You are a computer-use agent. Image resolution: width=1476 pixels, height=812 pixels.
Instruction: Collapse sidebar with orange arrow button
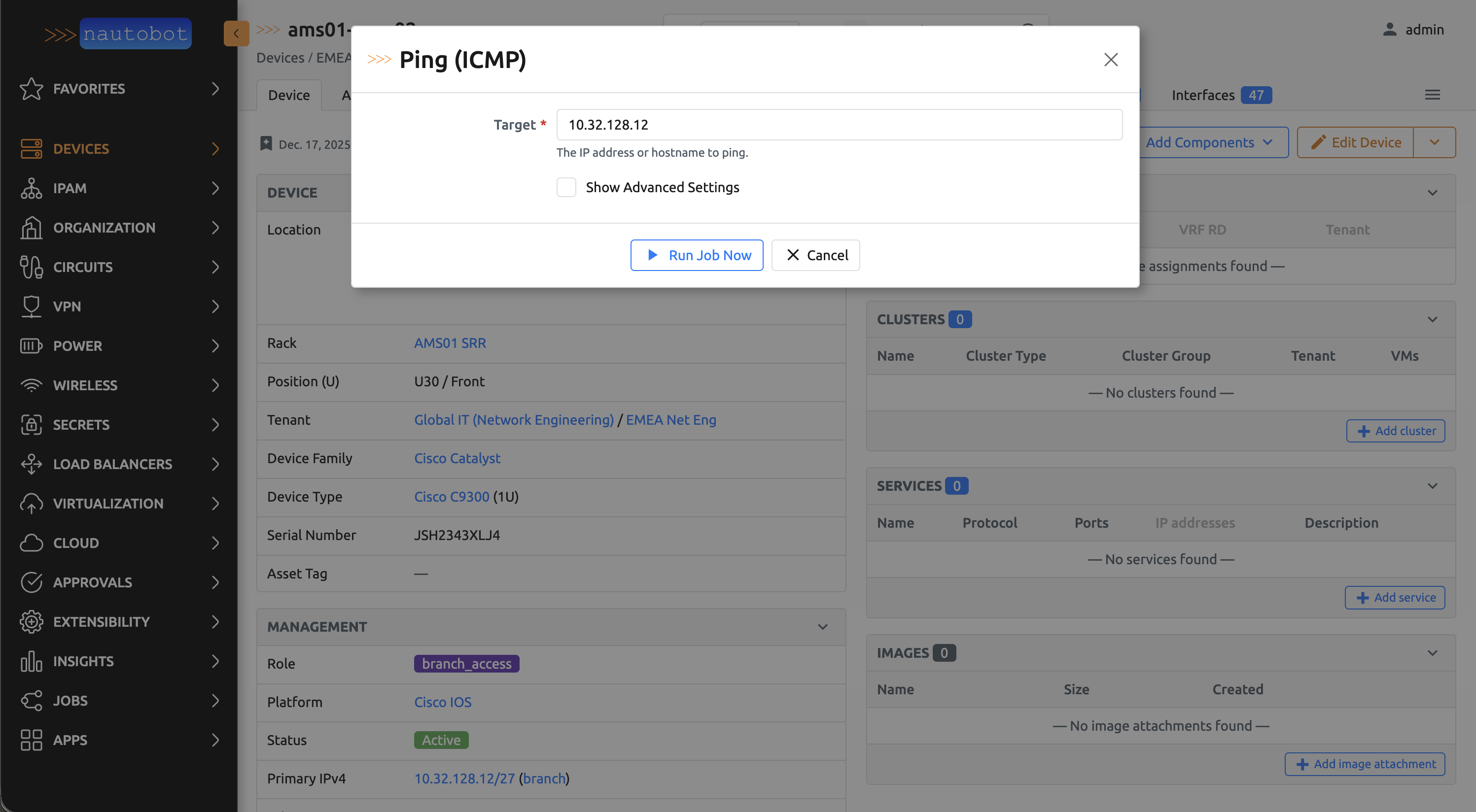(236, 33)
